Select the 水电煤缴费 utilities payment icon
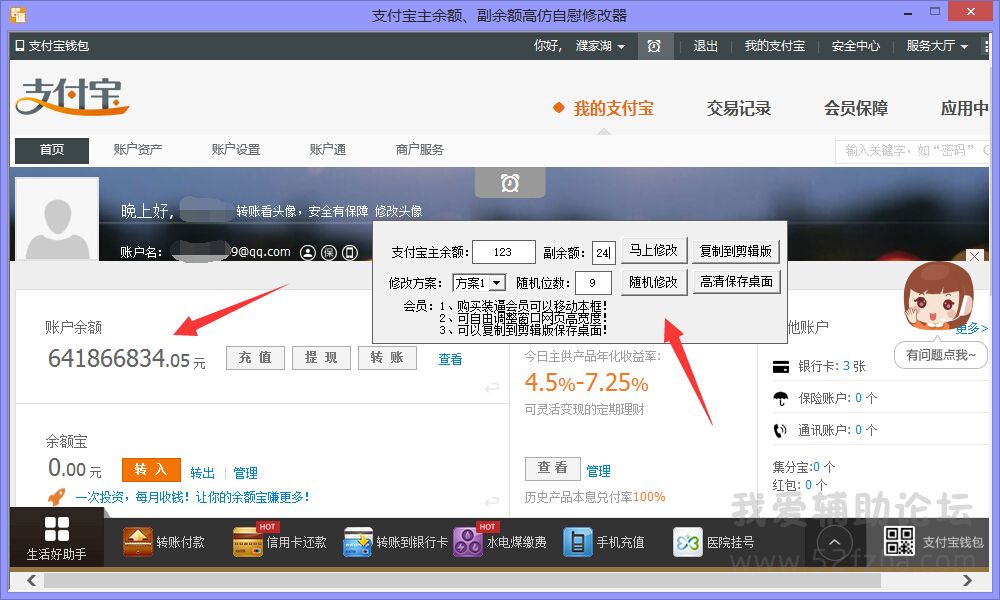This screenshot has width=1000, height=600. point(468,542)
